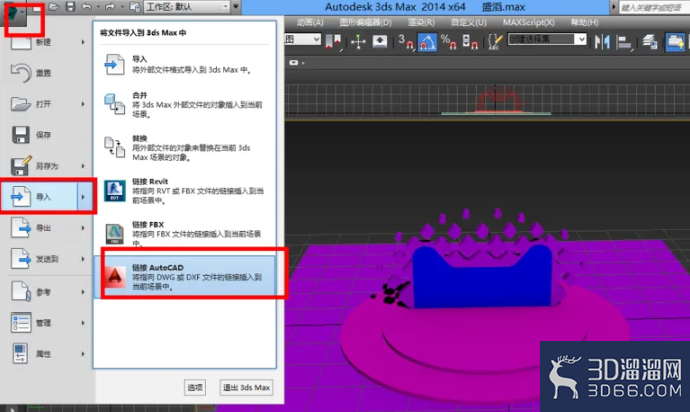Screen dimensions: 690x412
Task: Click the Replace icon in right pane
Action: pos(114,147)
